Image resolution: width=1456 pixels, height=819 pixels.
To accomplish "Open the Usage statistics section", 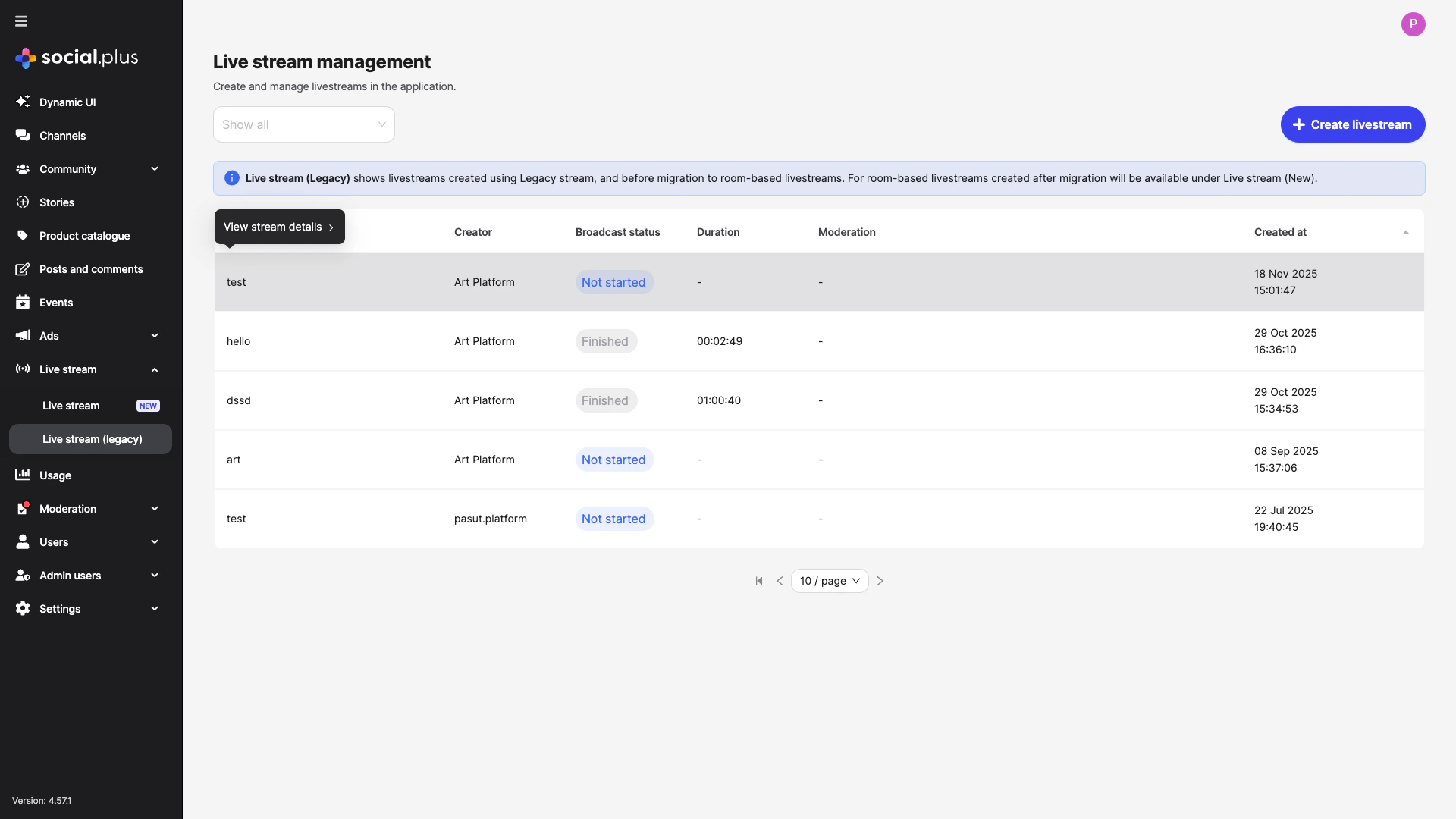I will click(53, 475).
